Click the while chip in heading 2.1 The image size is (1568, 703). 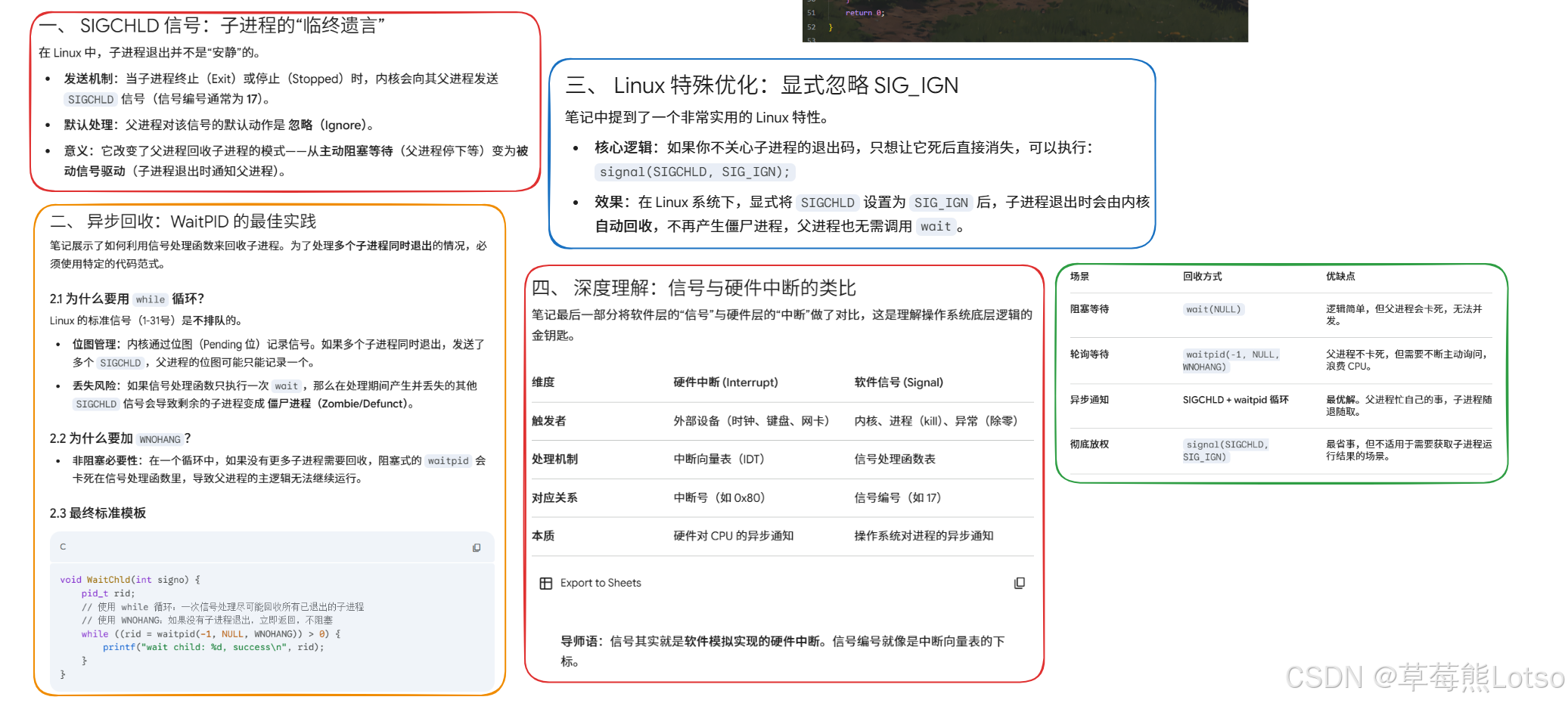click(151, 299)
